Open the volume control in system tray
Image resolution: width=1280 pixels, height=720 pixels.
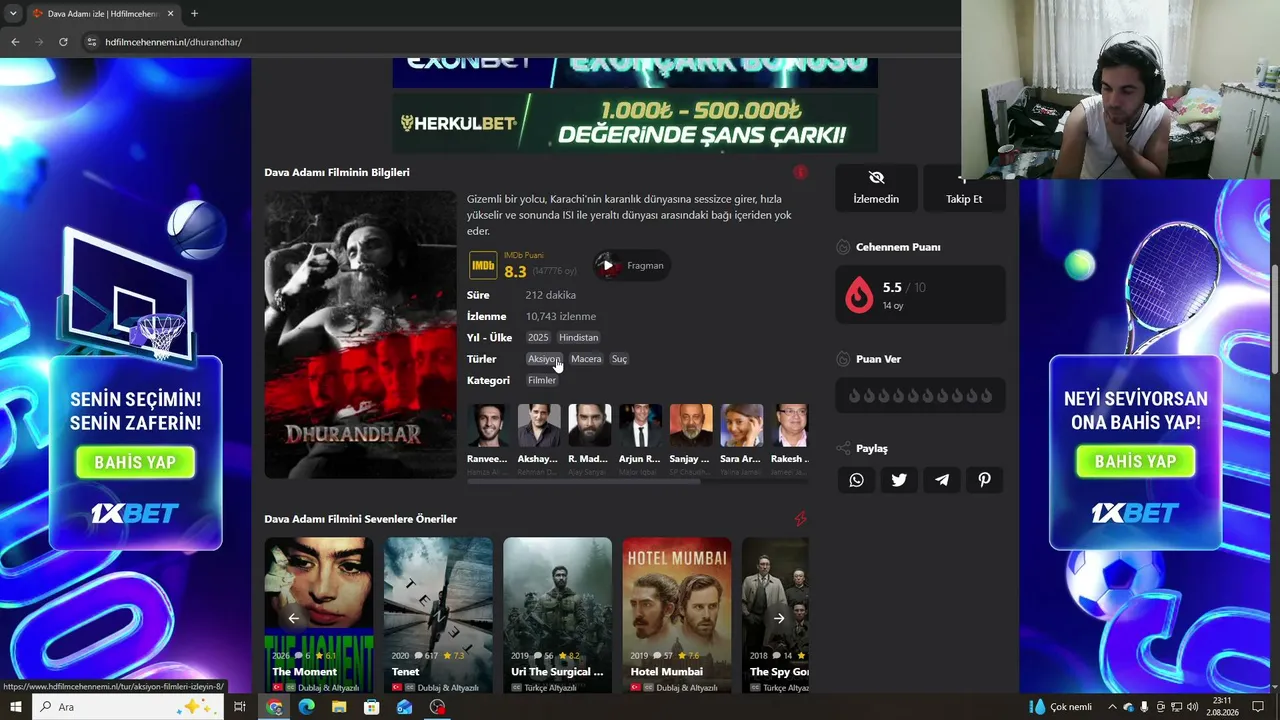tap(1192, 707)
